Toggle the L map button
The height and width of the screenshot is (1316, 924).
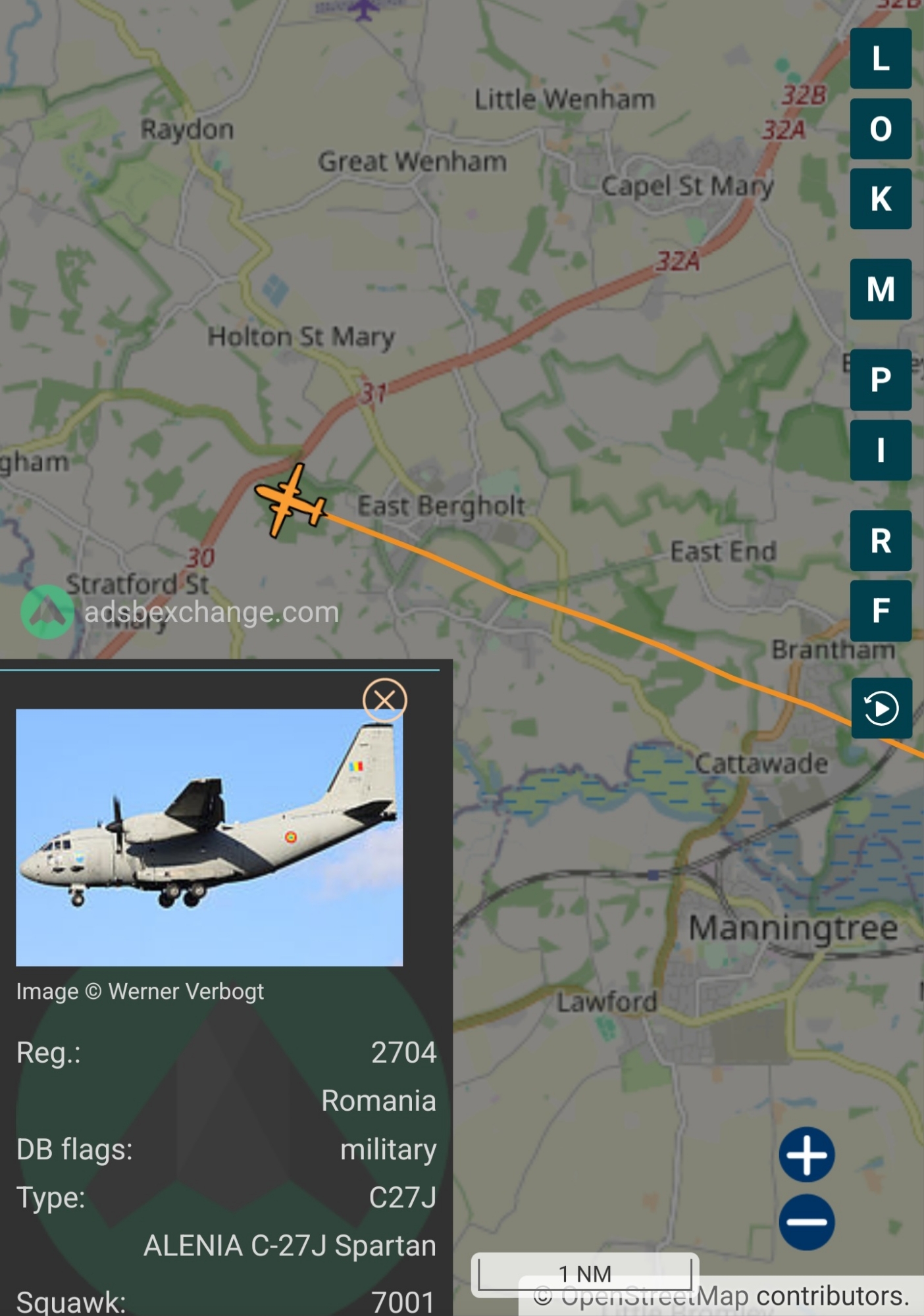click(881, 59)
